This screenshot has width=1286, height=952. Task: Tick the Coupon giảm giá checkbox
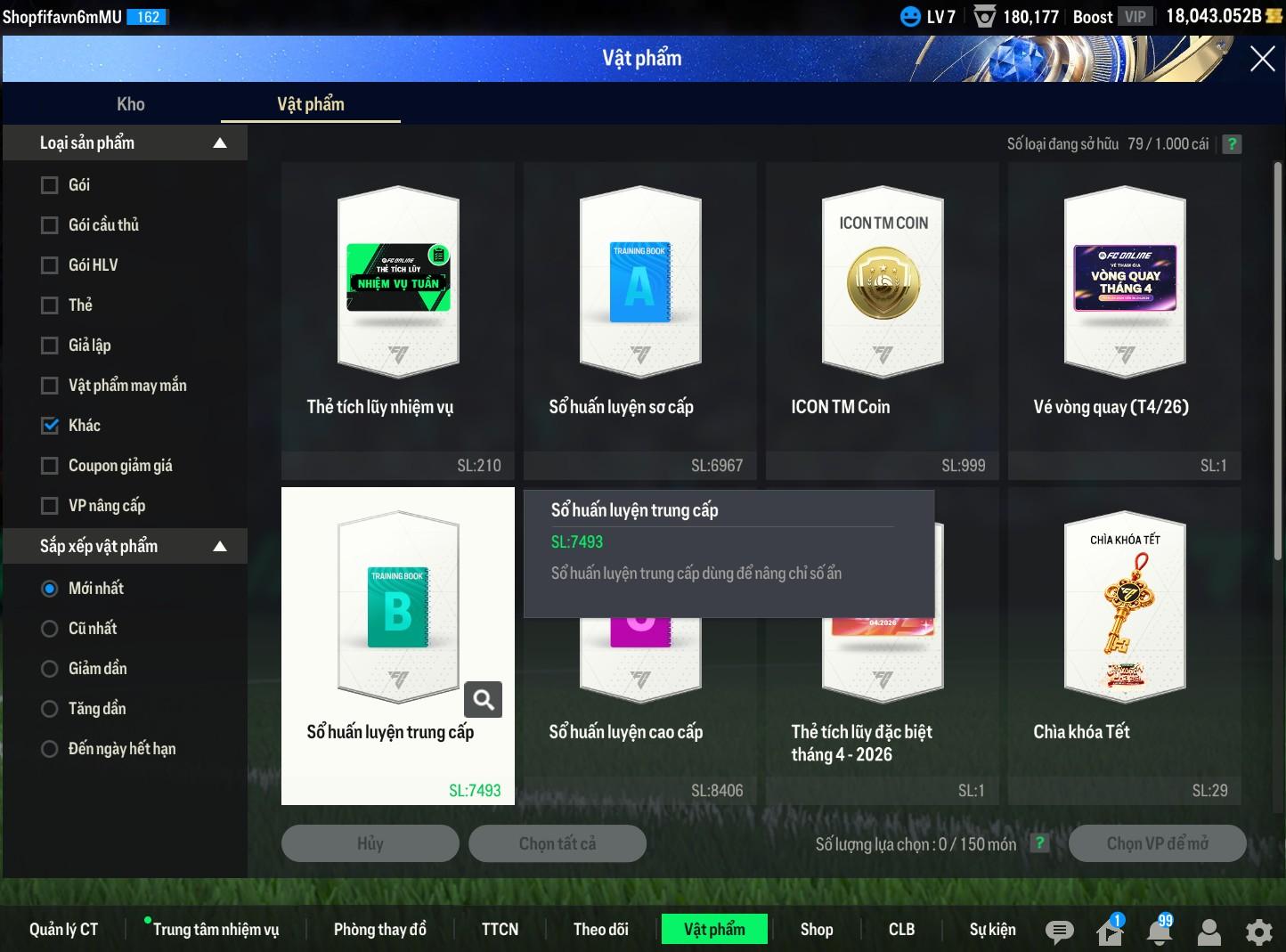(x=50, y=466)
